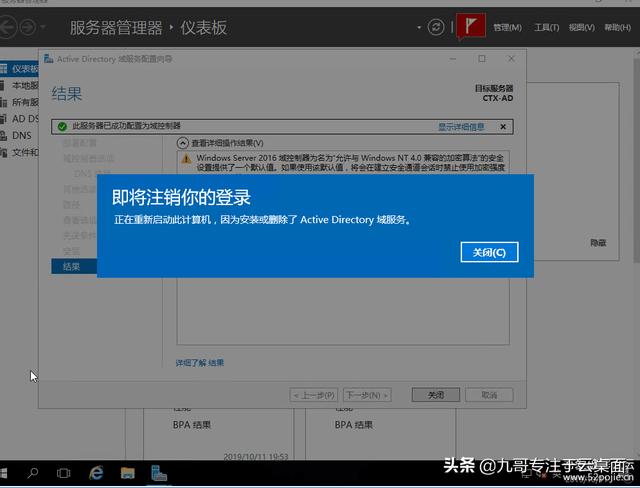Click the 隐藏 link on the dashboard

click(x=598, y=243)
